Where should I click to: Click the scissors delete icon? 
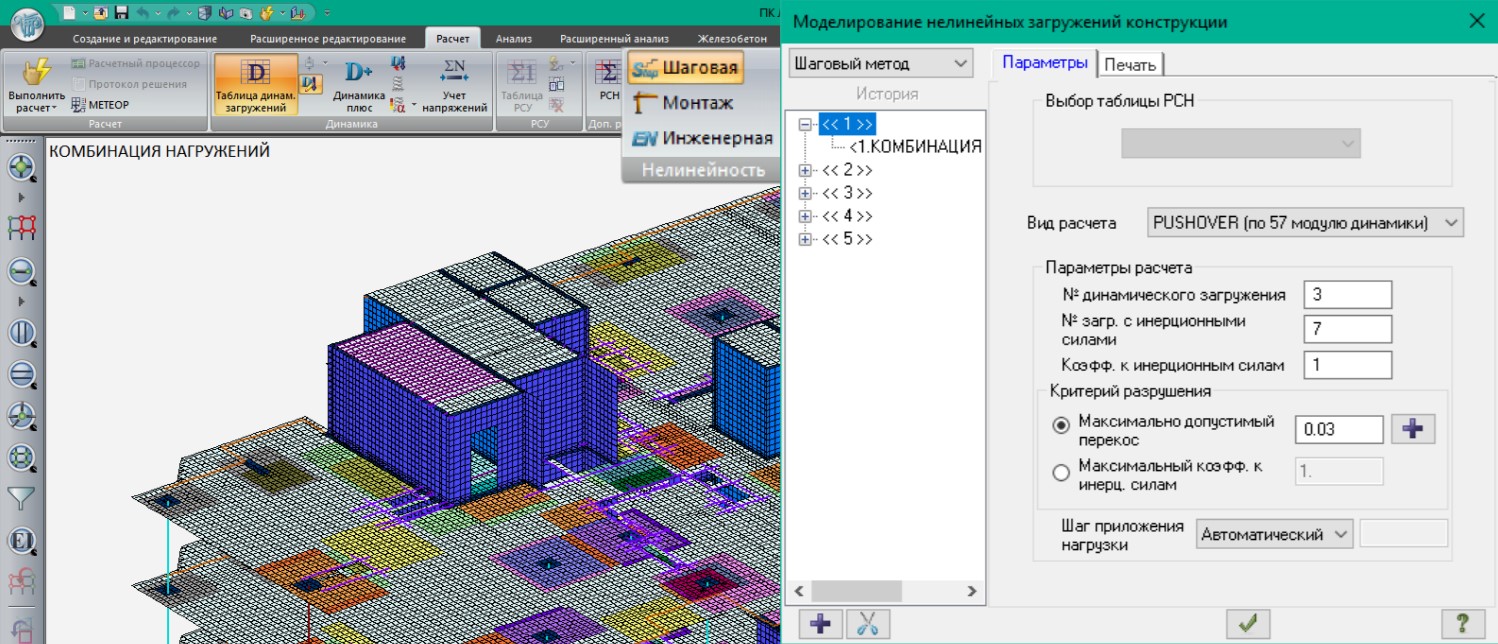867,623
